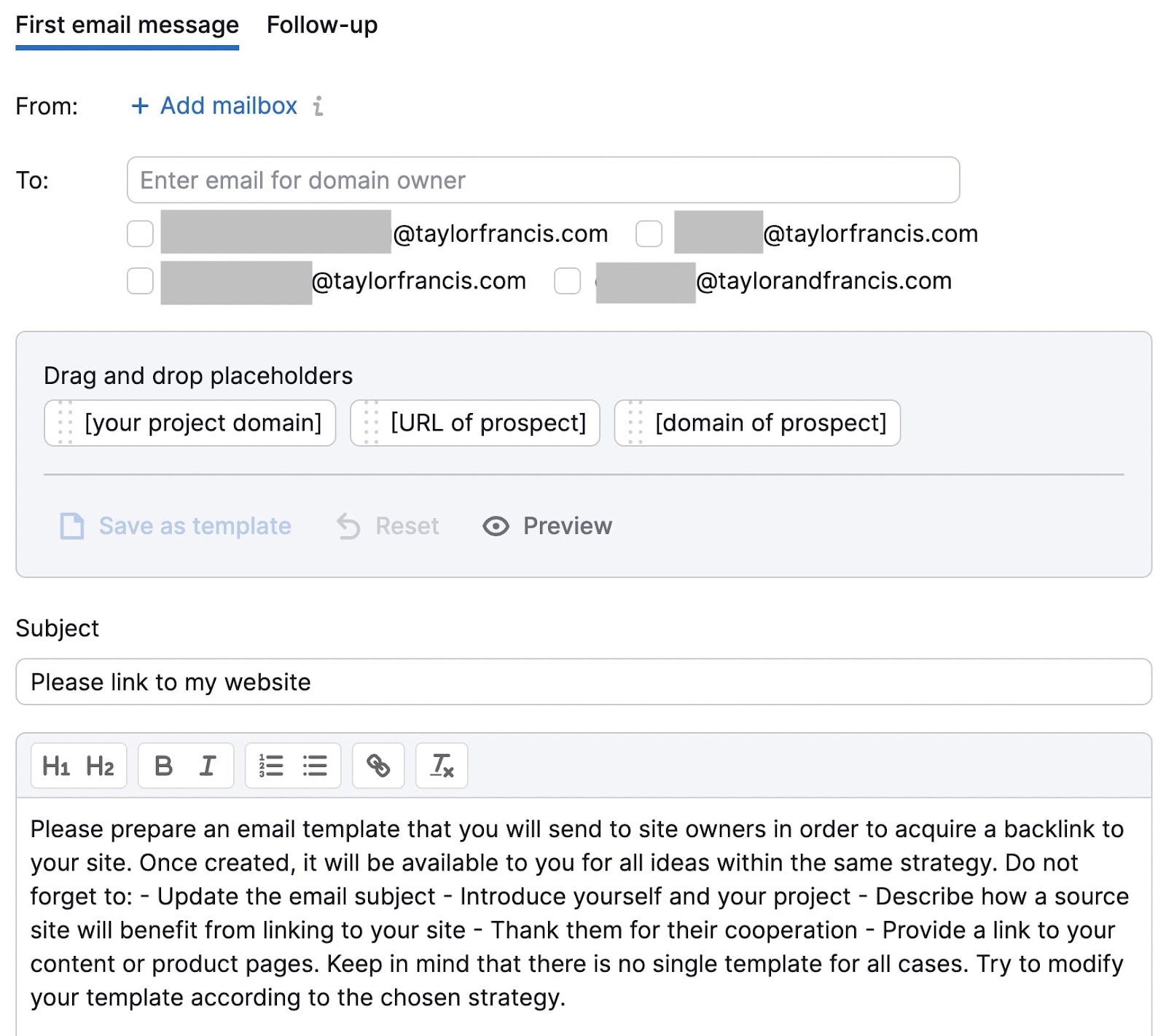Clear text formatting with Tx icon
This screenshot has width=1166, height=1036.
click(x=442, y=766)
